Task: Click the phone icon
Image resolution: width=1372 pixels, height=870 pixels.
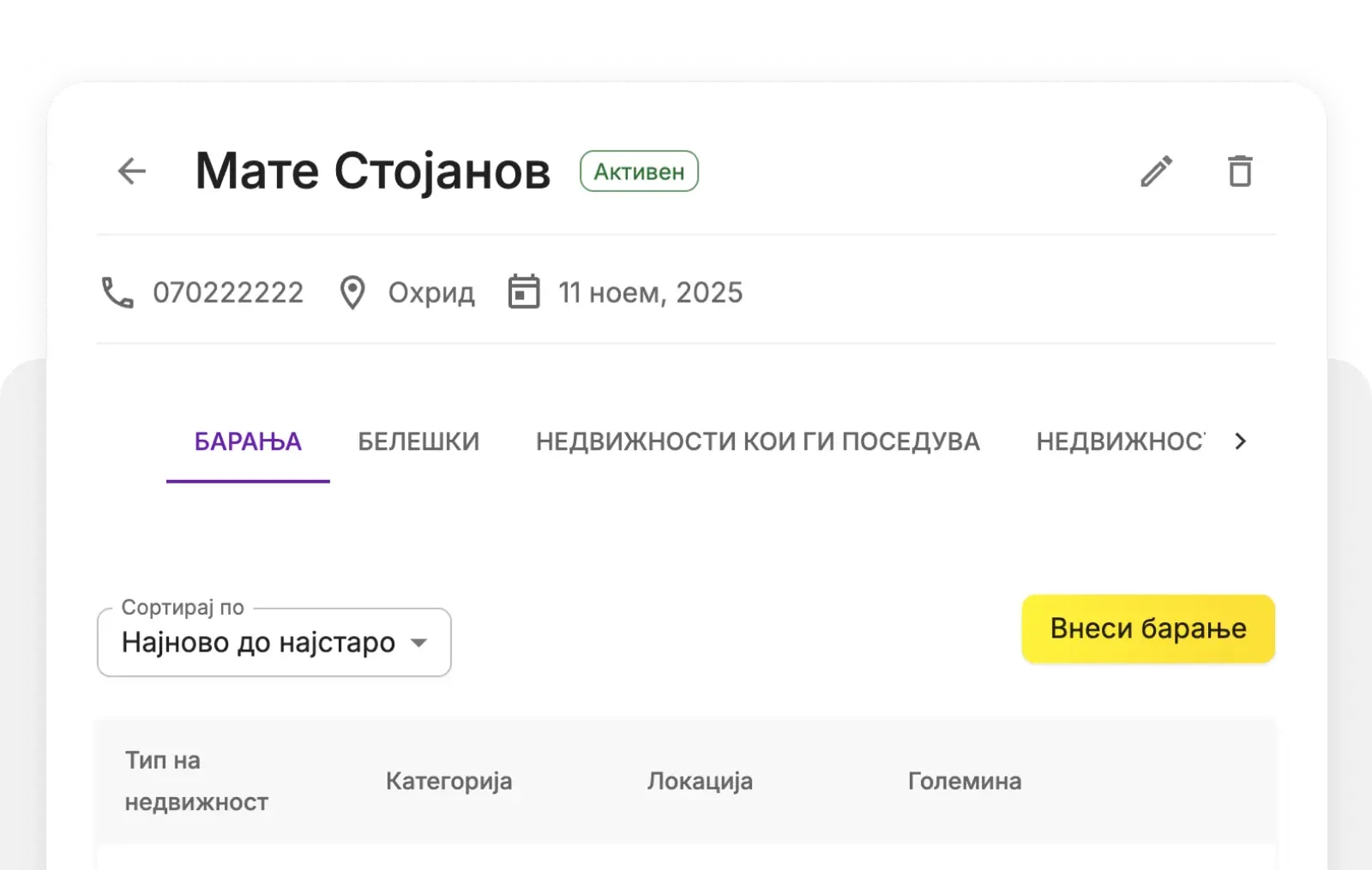Action: click(x=117, y=293)
